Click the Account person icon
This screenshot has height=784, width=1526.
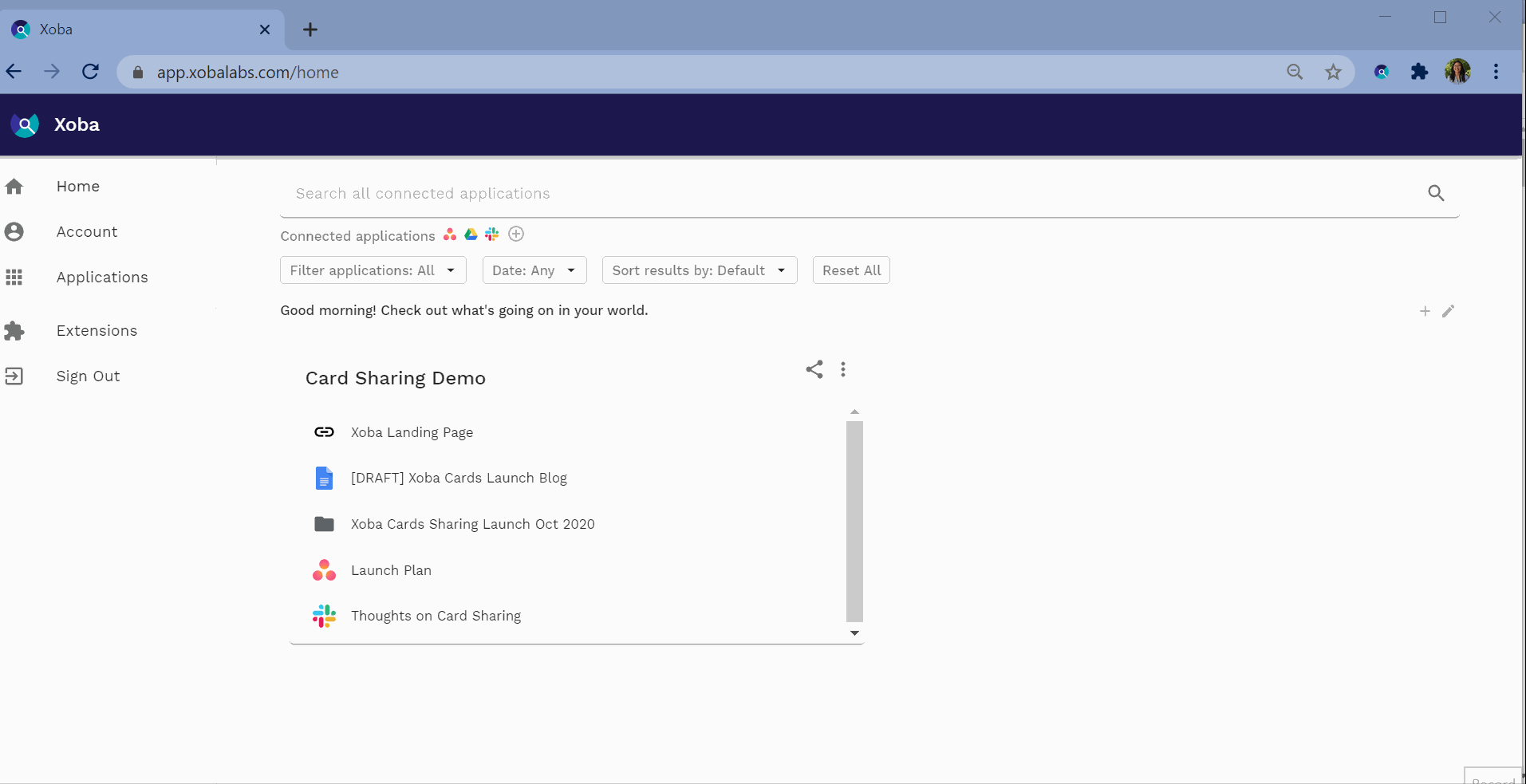point(14,232)
